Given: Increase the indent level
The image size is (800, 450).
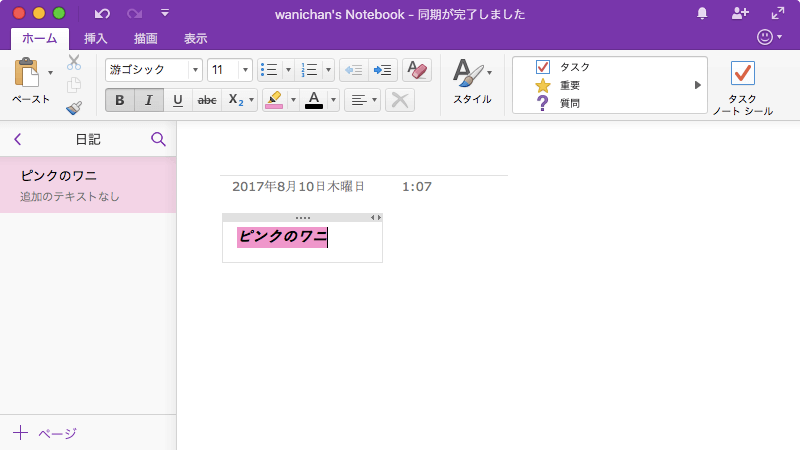Looking at the screenshot, I should click(x=383, y=70).
